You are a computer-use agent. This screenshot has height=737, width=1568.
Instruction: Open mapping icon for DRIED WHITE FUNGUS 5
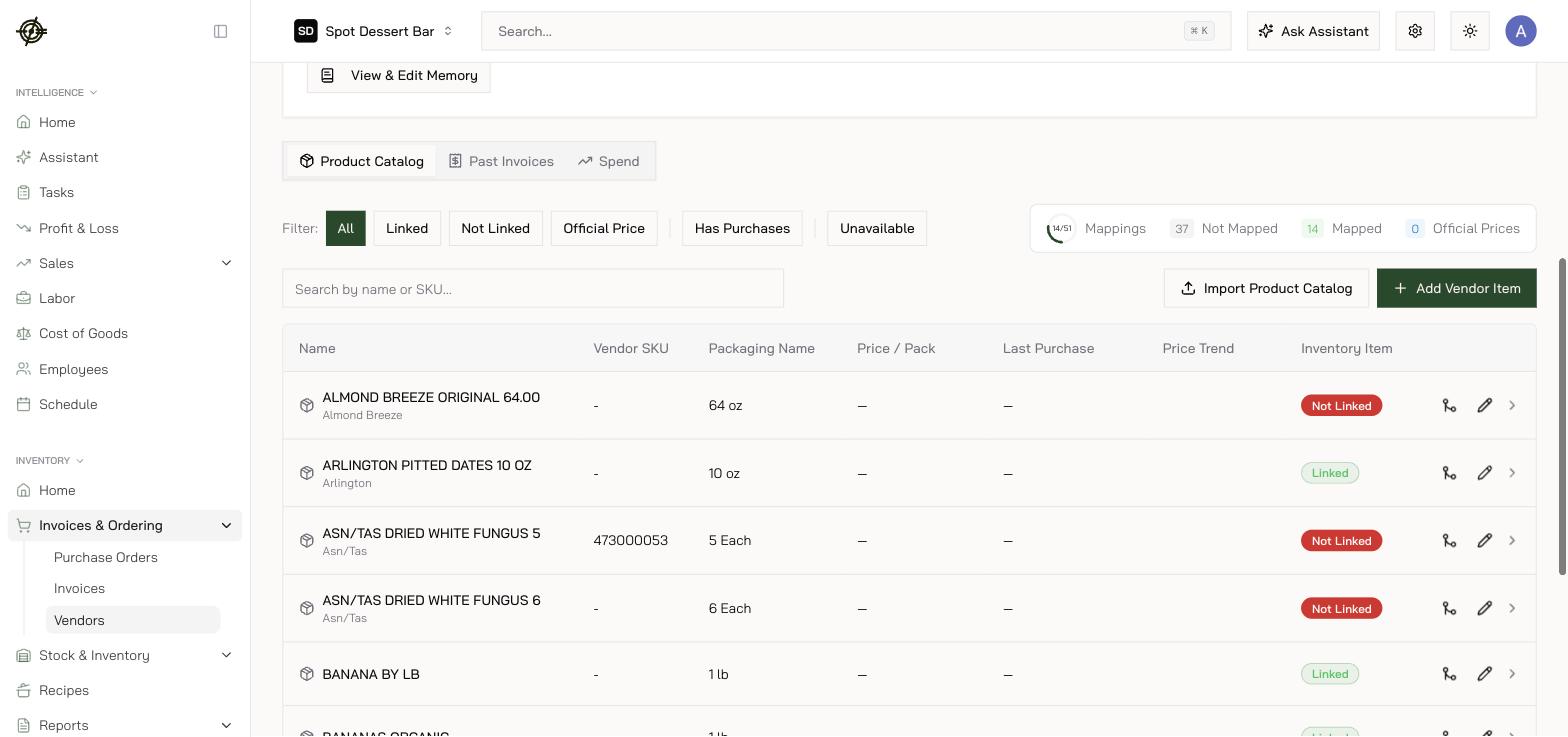coord(1449,540)
